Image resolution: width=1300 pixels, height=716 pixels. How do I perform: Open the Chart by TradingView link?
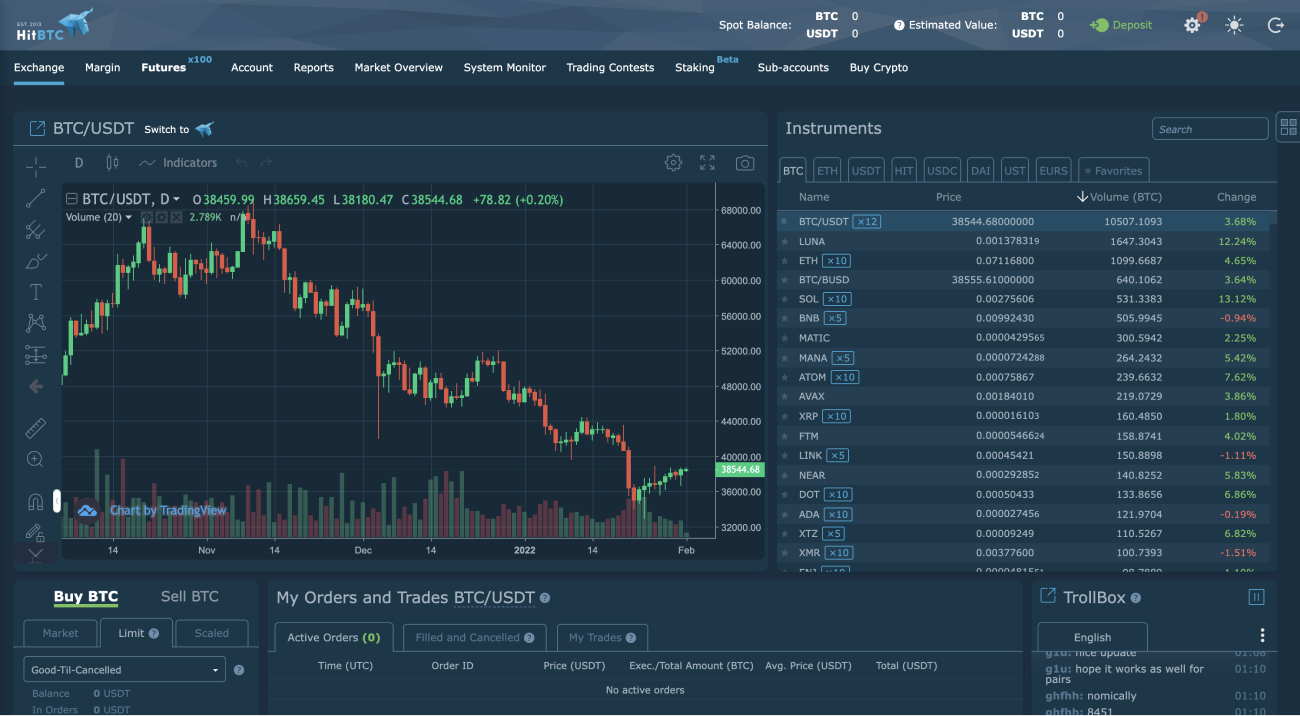168,510
